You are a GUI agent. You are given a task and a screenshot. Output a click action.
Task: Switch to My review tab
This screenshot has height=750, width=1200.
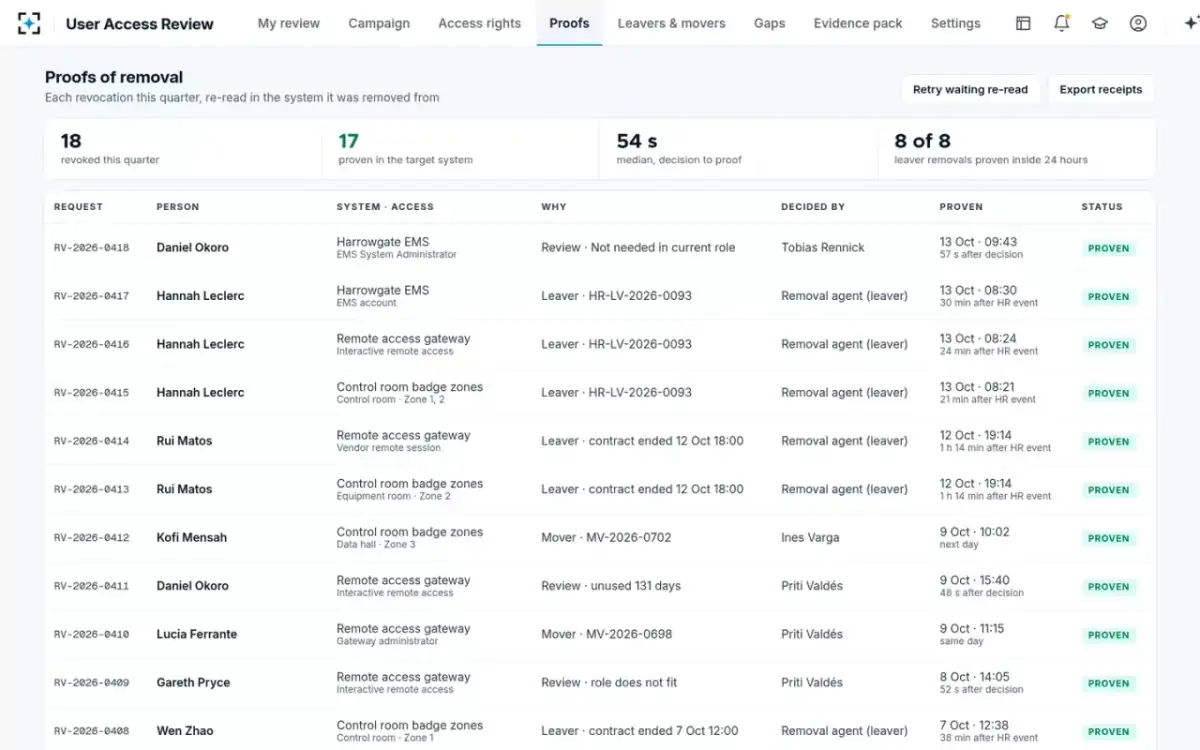point(289,23)
